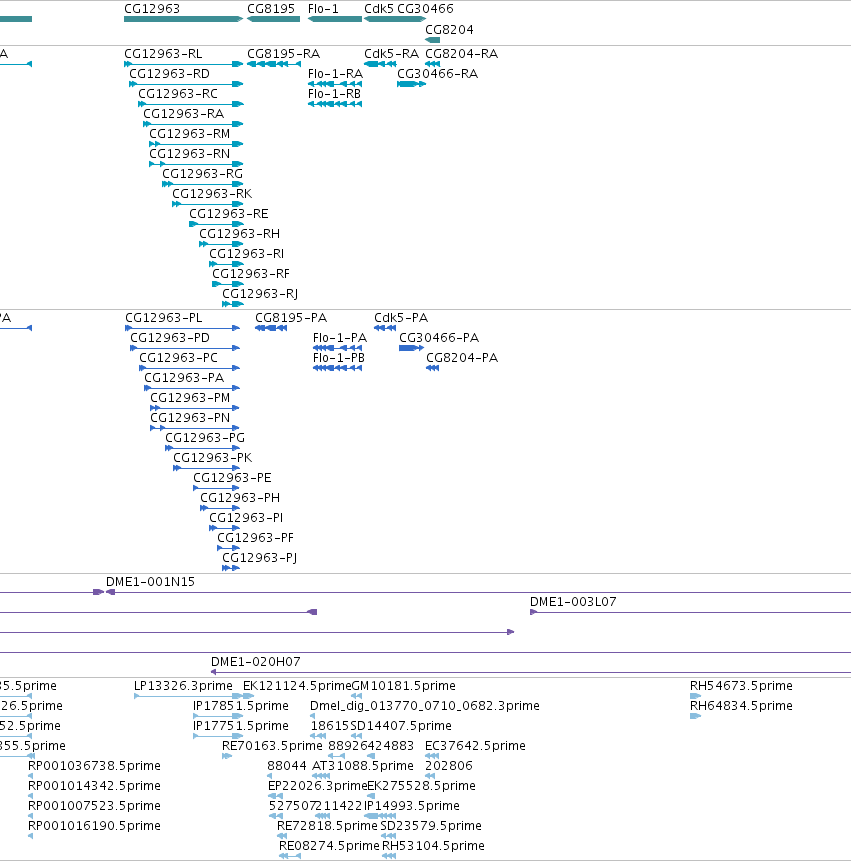Select transcript CG12963-RJ

260,294
